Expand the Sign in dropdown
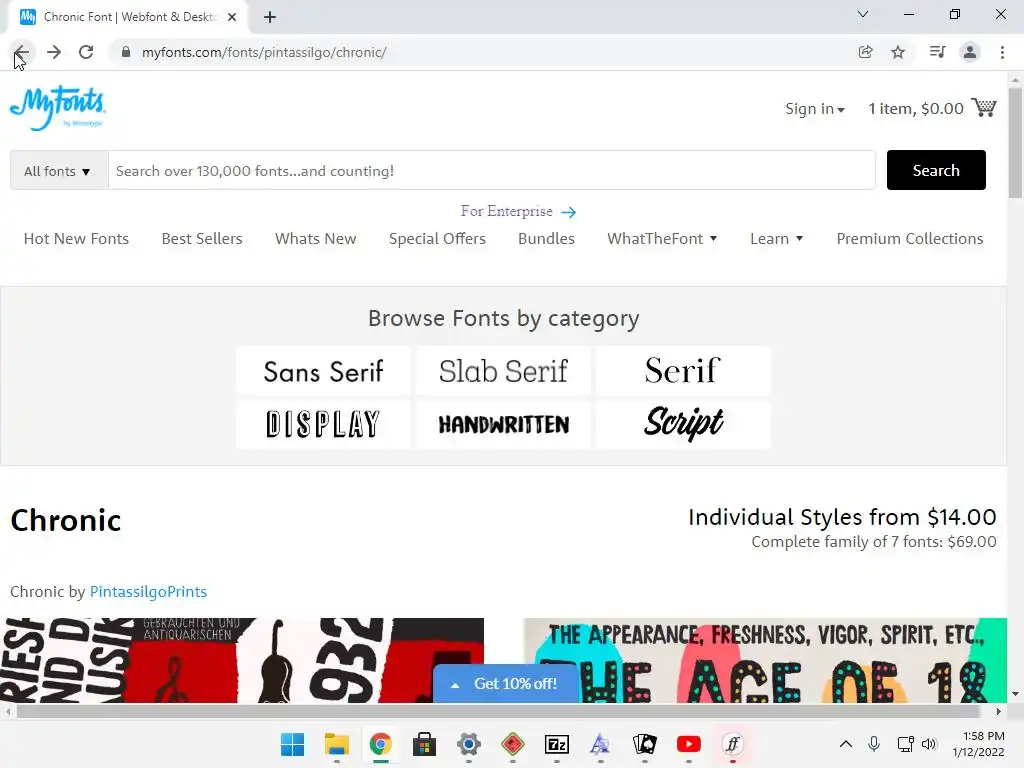 815,108
